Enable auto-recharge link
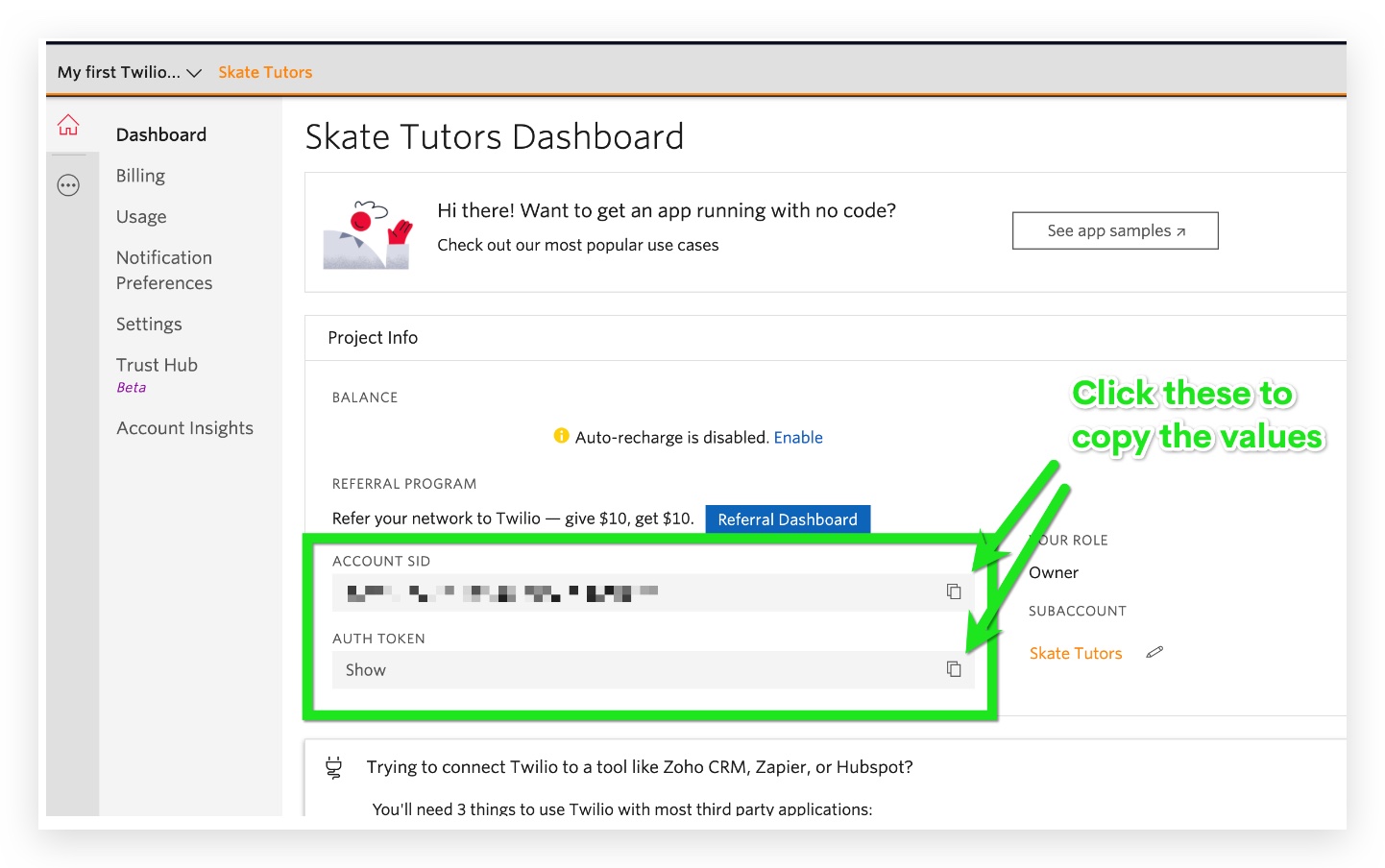Viewport: 1385px width, 868px height. click(798, 437)
